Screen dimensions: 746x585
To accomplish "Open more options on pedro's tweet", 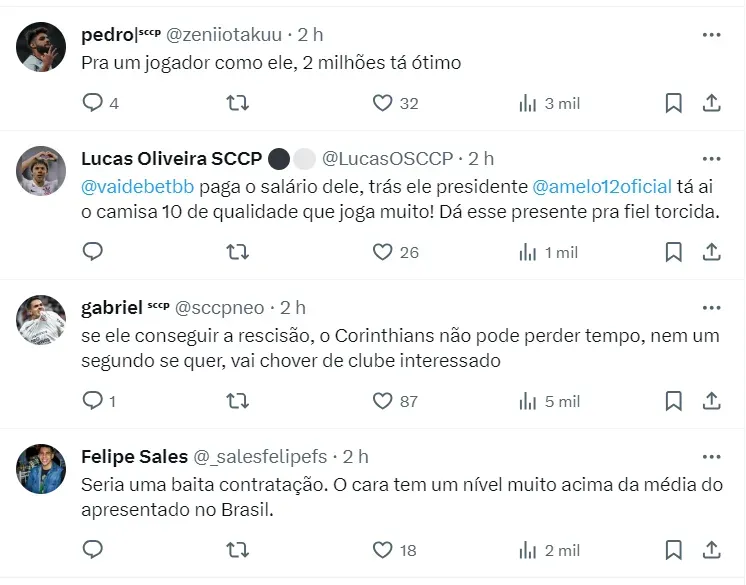I will [x=711, y=35].
